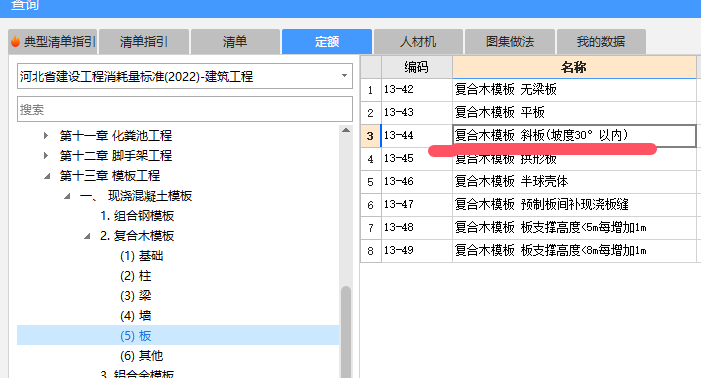
Task: Select (3) 梁 tree item
Action: click(135, 296)
